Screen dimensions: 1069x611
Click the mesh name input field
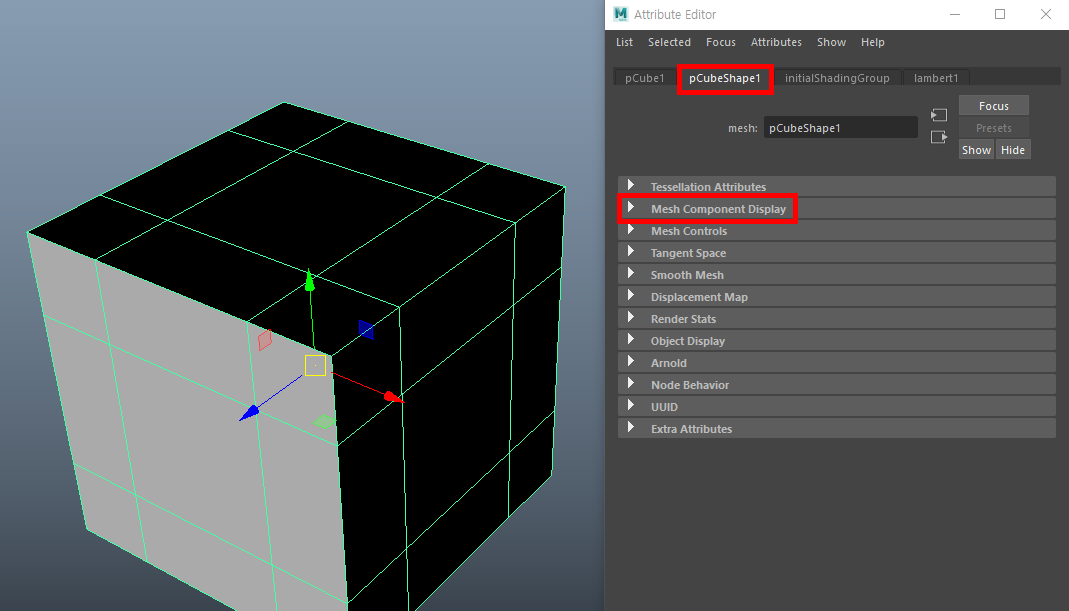[x=840, y=128]
